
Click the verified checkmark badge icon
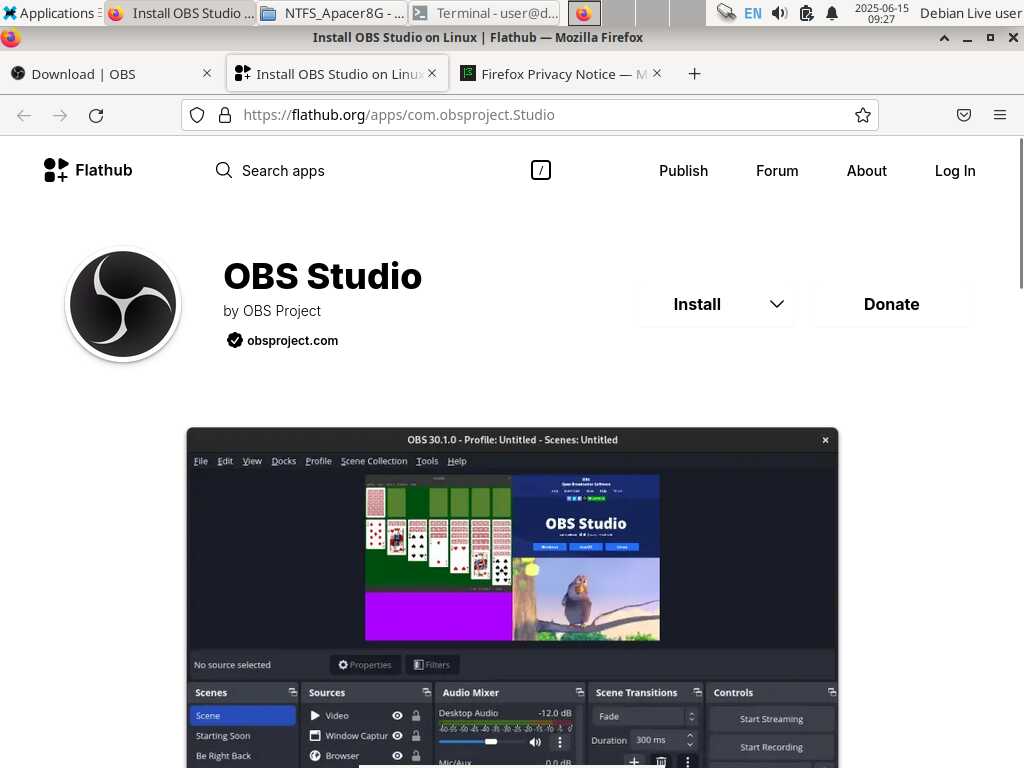point(234,340)
